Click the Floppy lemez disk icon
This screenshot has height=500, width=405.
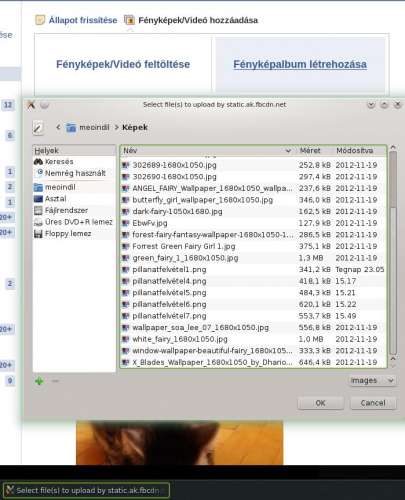coord(38,234)
